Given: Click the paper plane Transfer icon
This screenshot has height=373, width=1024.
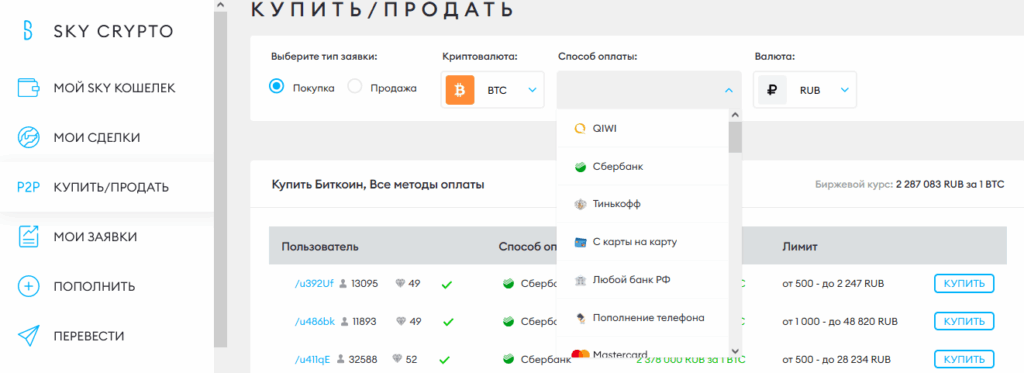Looking at the screenshot, I should [29, 336].
